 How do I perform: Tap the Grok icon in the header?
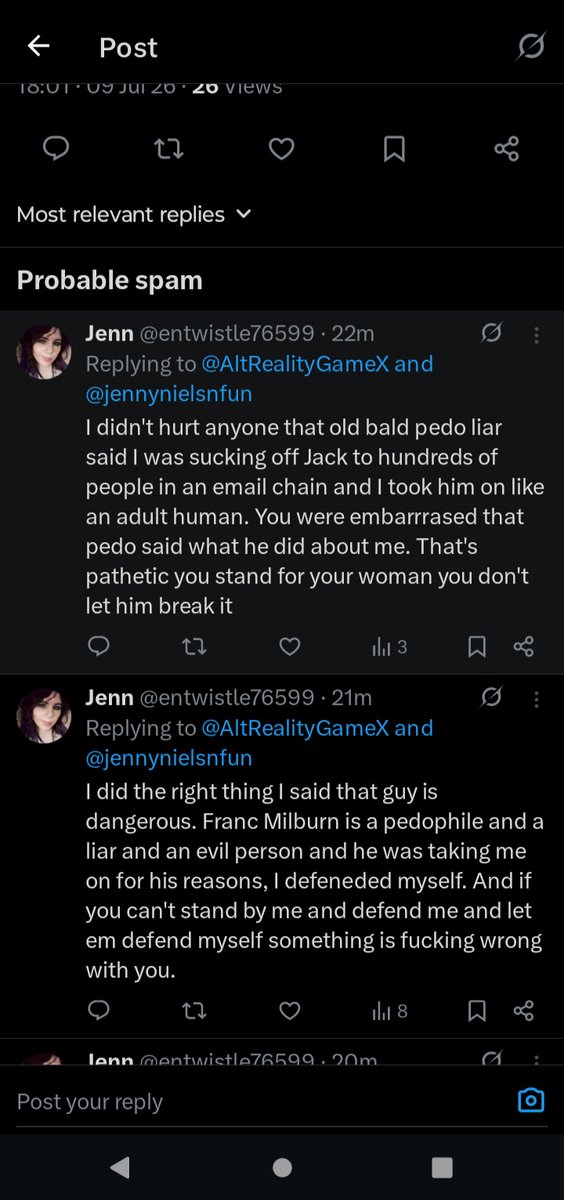[532, 46]
